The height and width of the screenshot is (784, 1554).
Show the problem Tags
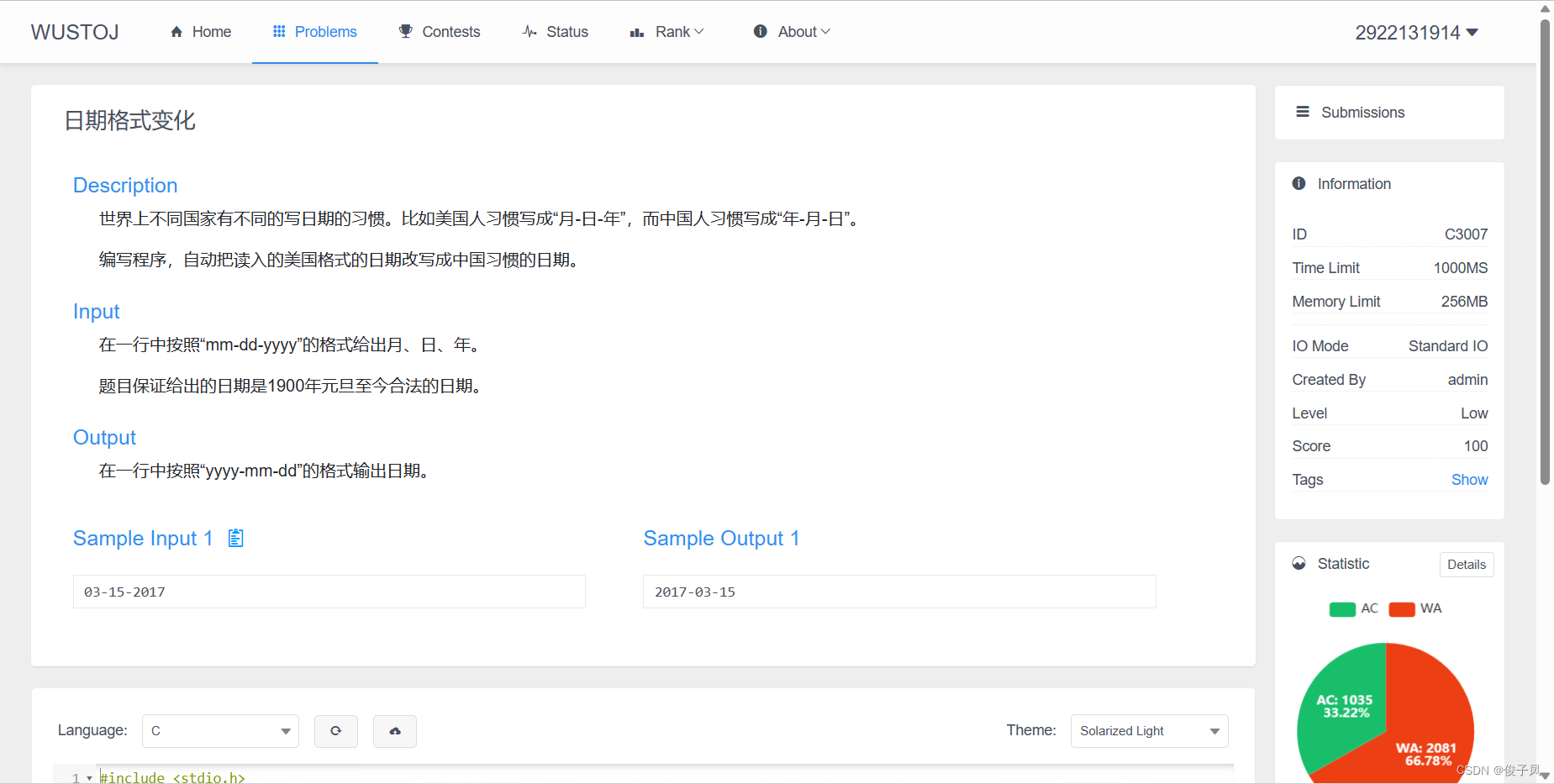point(1469,480)
